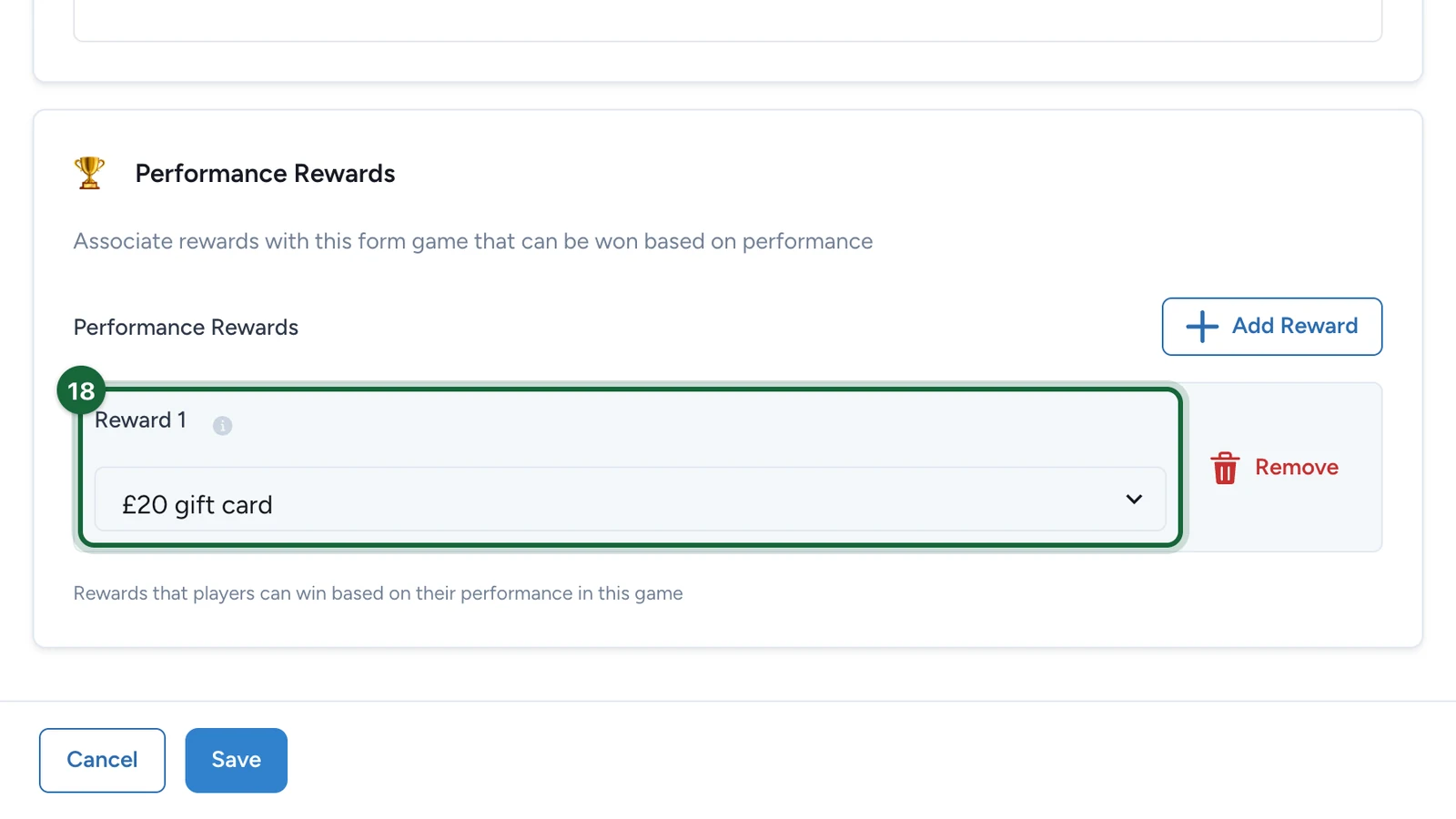Save the form game settings

click(x=237, y=760)
